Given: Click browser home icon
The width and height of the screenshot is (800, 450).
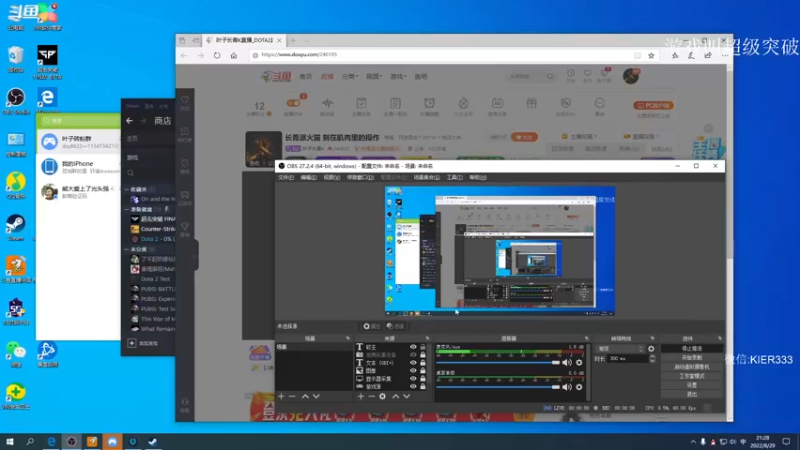Looking at the screenshot, I should (x=234, y=55).
